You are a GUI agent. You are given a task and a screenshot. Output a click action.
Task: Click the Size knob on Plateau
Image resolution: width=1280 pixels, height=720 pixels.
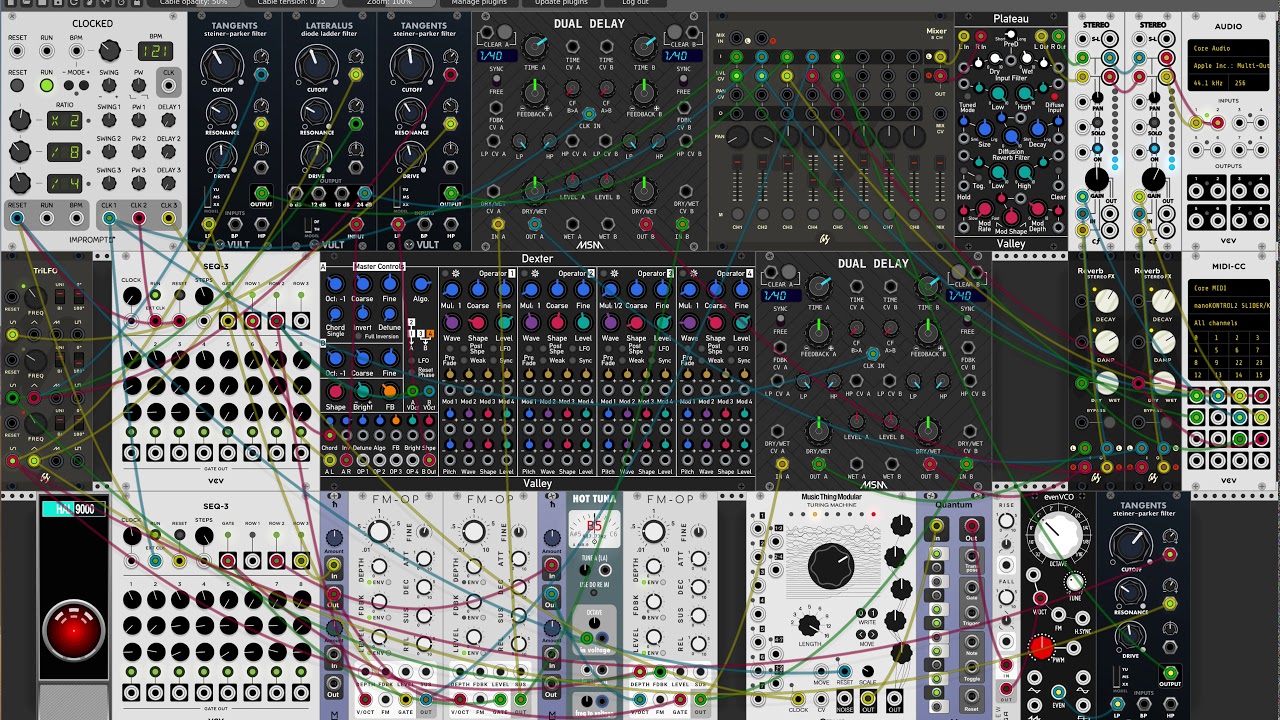pos(985,130)
